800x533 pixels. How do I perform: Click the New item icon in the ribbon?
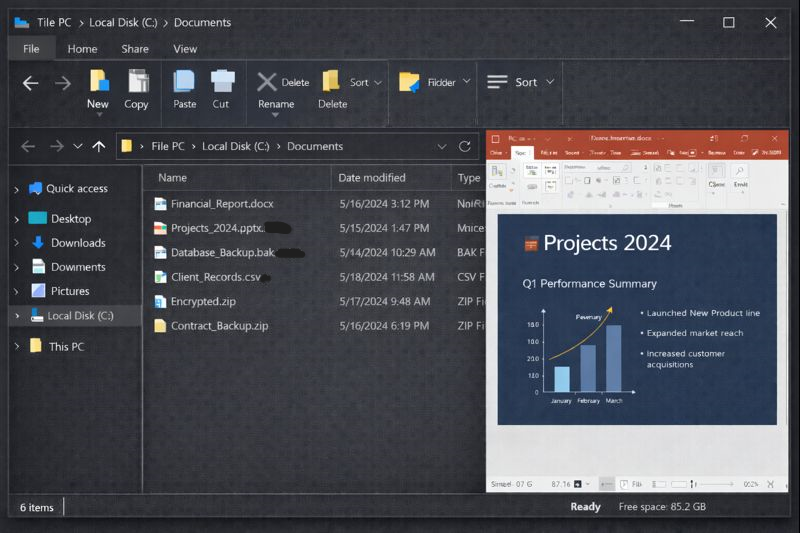click(x=98, y=81)
